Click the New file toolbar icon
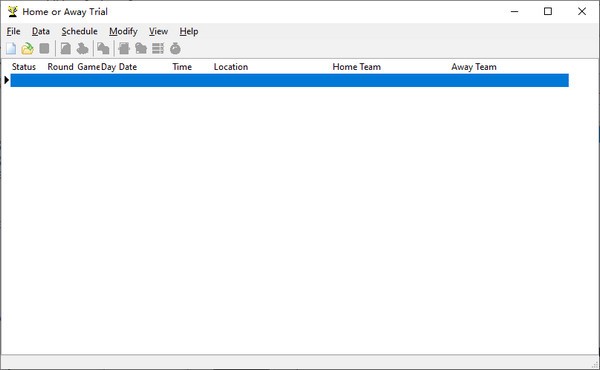This screenshot has height=370, width=600. click(11, 49)
